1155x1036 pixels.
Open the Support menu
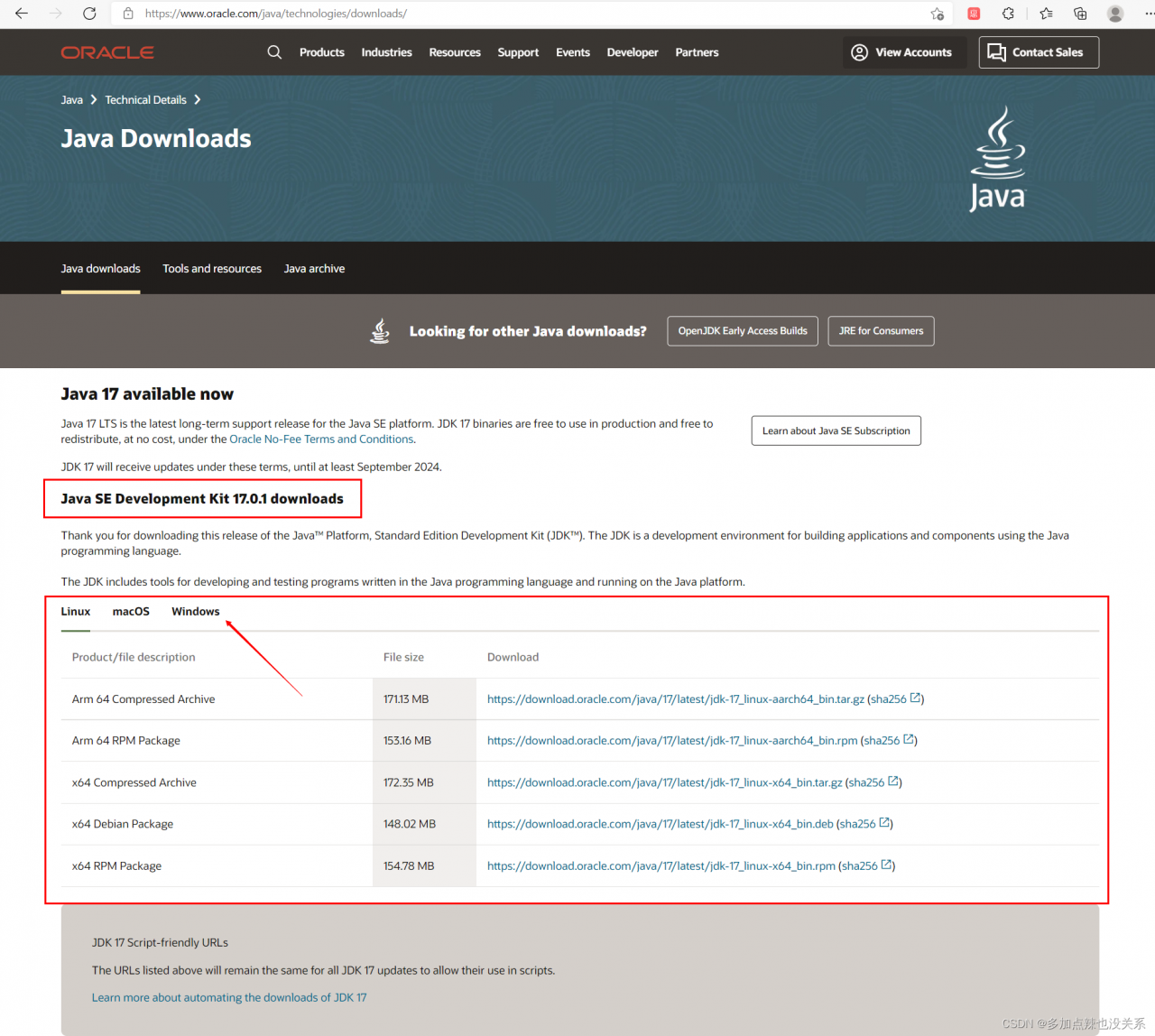(x=518, y=52)
